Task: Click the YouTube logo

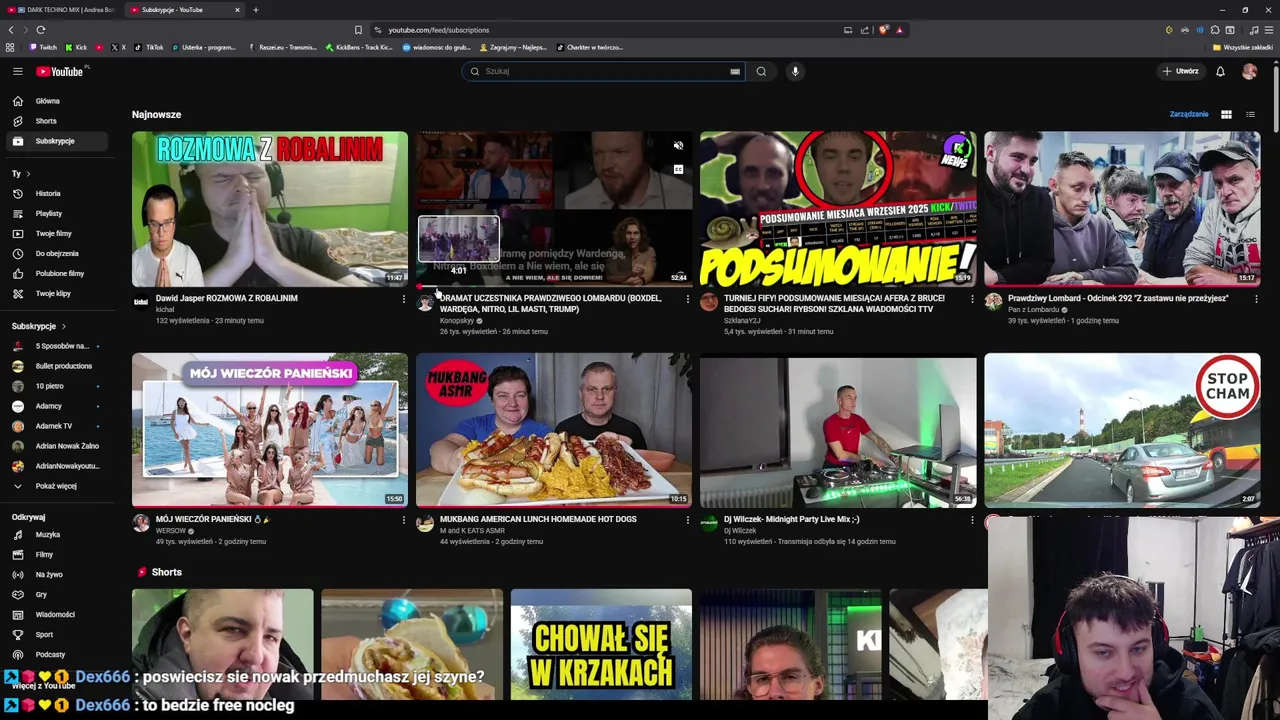Action: click(x=61, y=71)
